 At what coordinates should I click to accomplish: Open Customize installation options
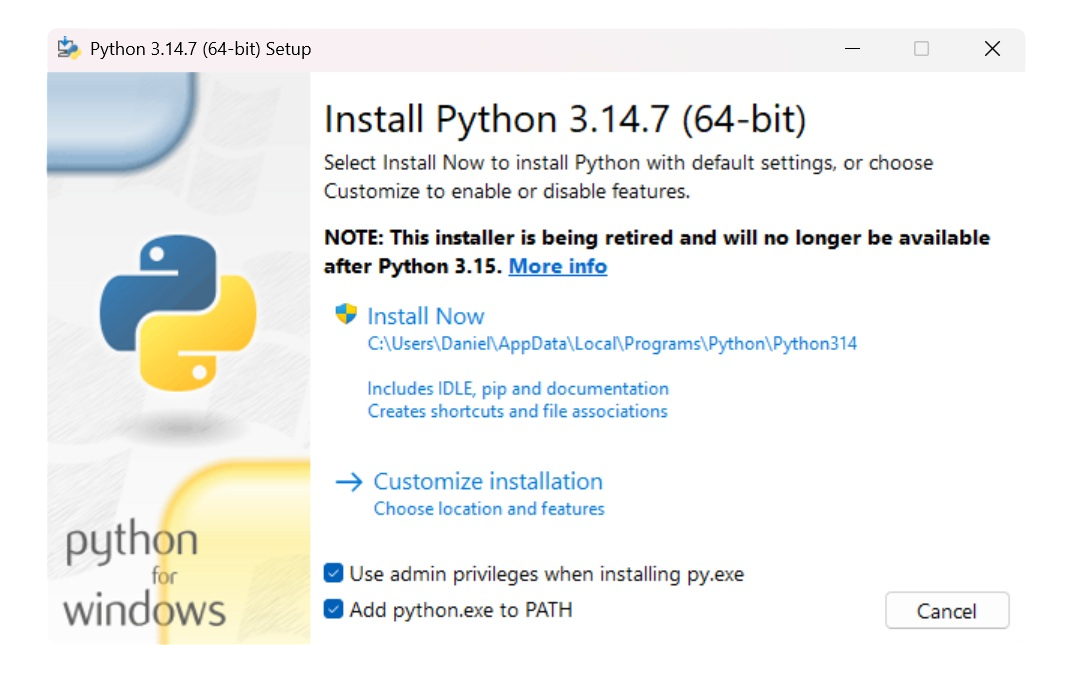point(488,481)
